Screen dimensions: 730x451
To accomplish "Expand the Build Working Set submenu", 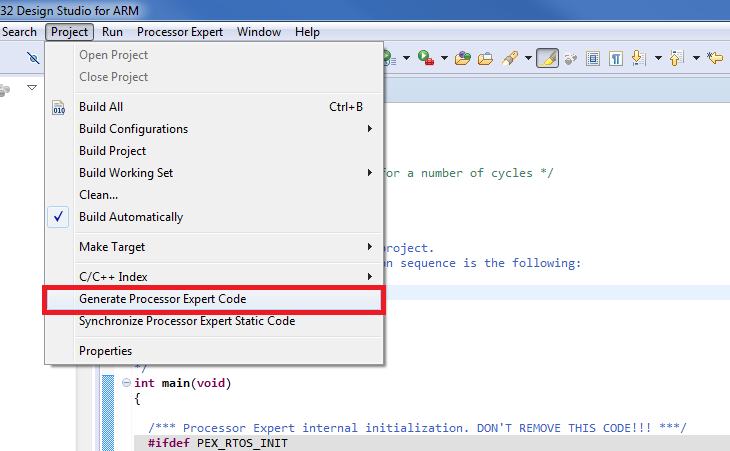I will point(126,173).
